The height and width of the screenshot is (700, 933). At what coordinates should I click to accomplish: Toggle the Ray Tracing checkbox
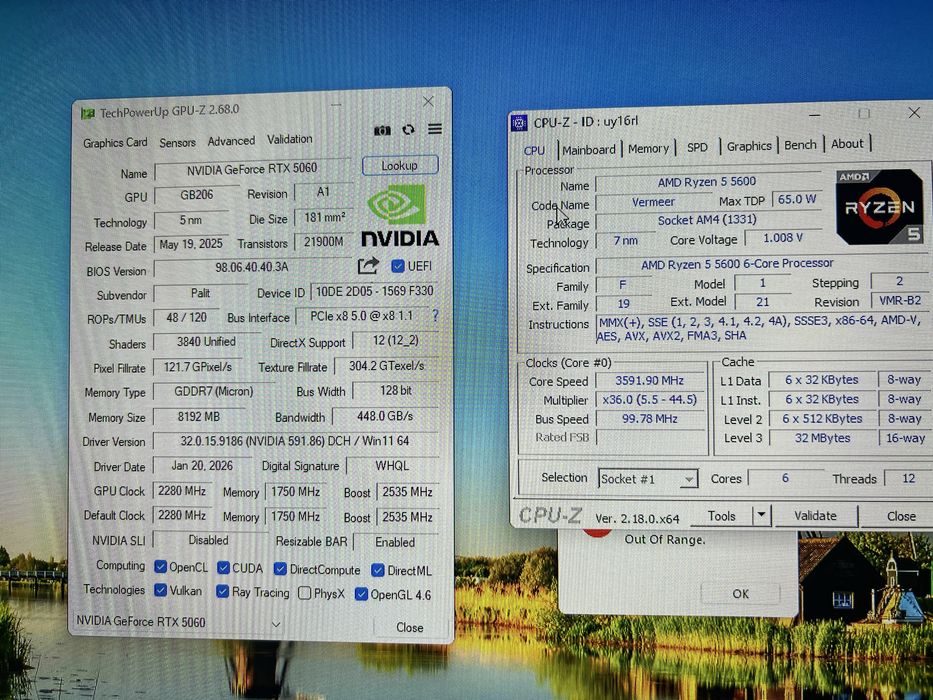pyautogui.click(x=223, y=591)
